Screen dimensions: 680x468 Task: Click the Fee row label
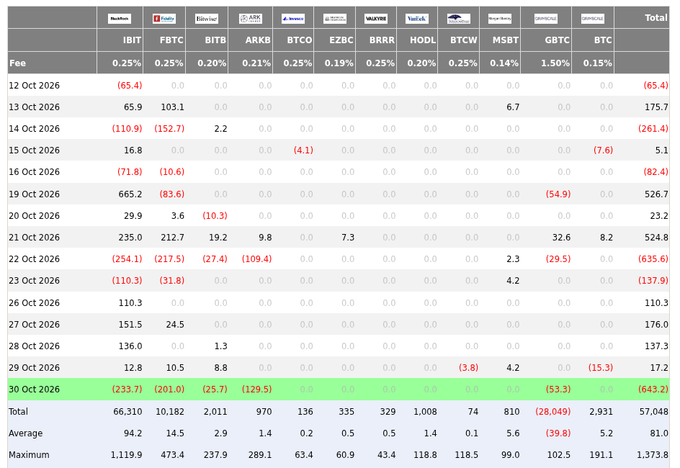pyautogui.click(x=17, y=63)
